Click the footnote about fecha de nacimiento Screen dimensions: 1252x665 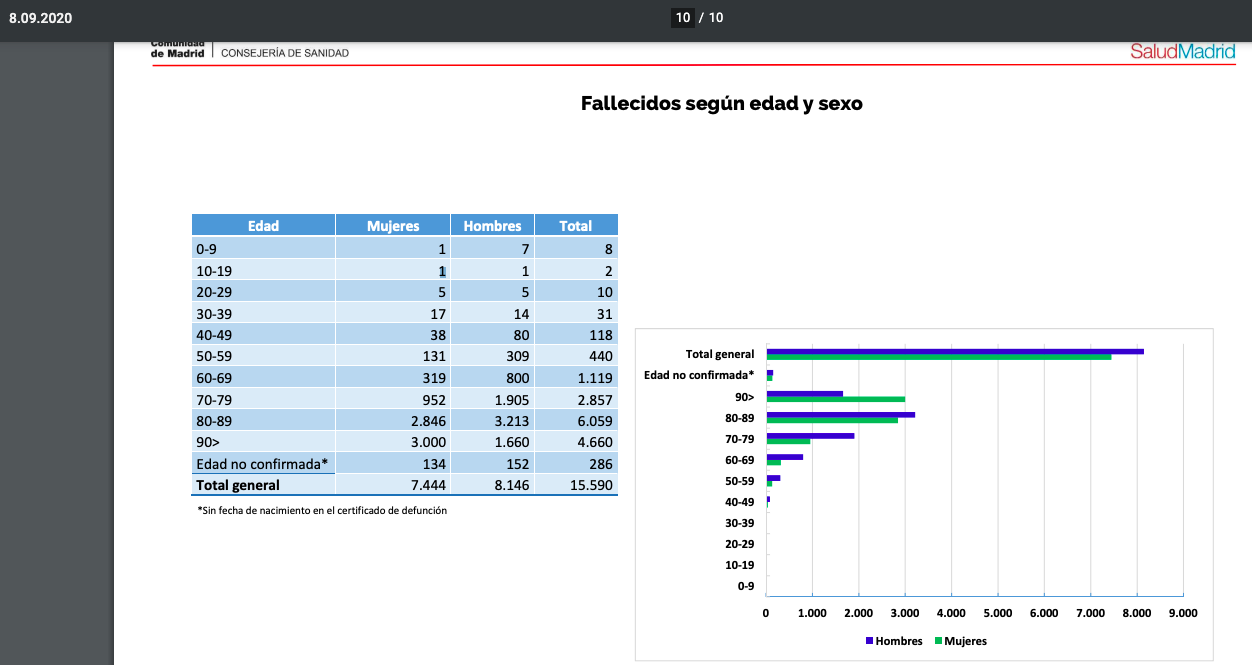(x=322, y=510)
